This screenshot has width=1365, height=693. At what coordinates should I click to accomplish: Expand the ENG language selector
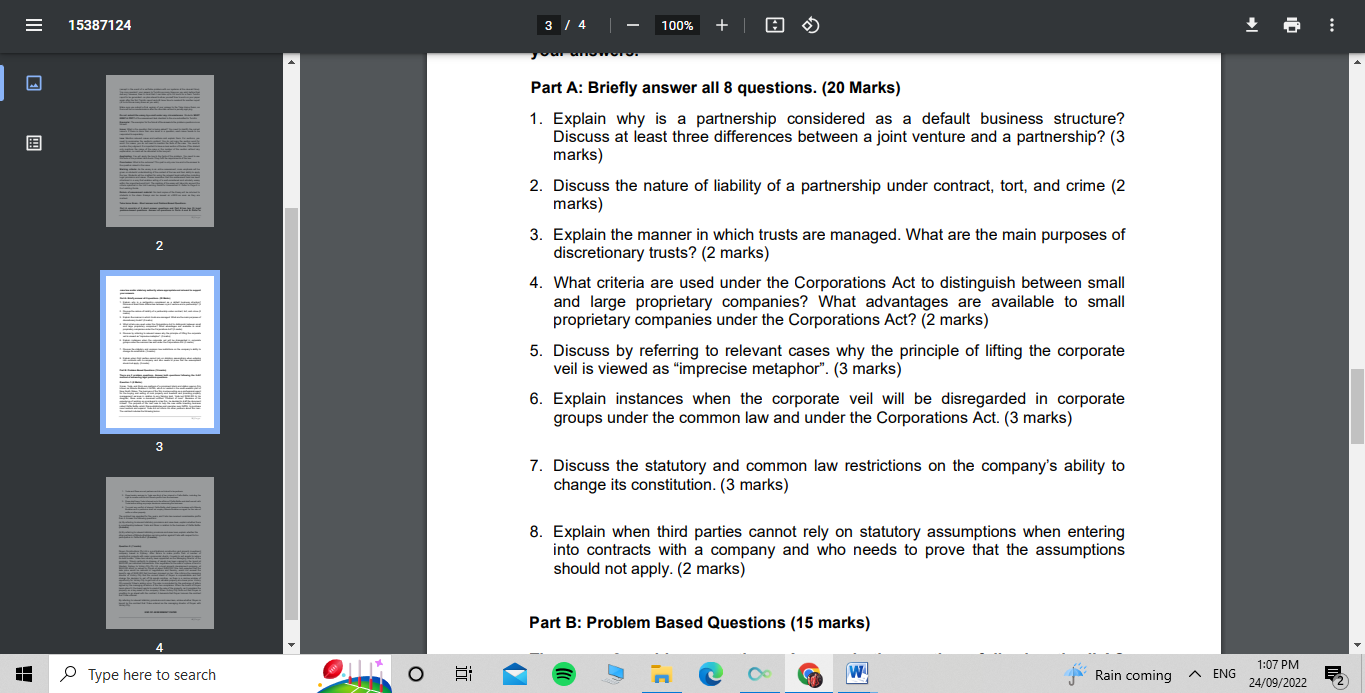(1222, 674)
